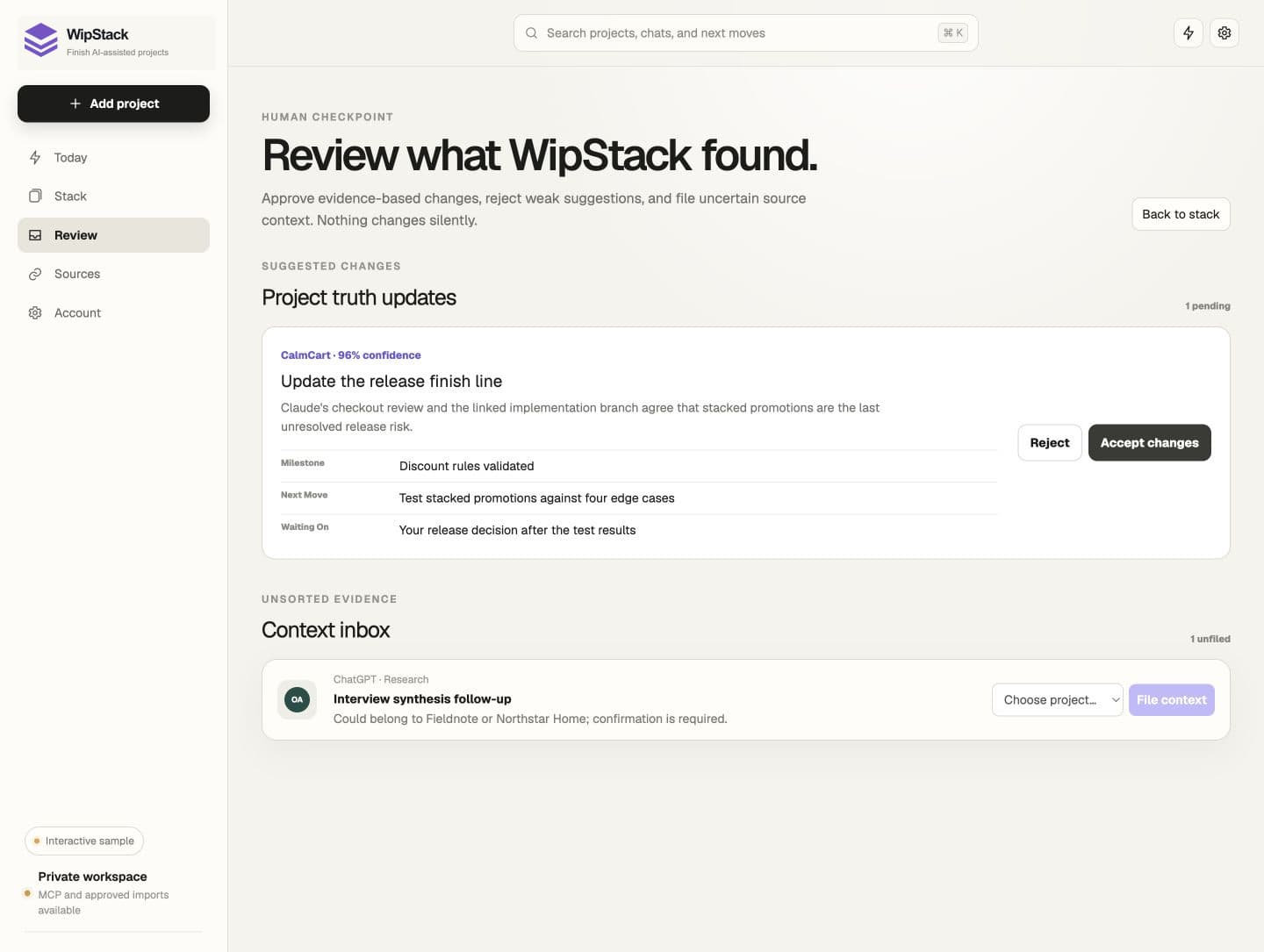The image size is (1264, 952).
Task: Open the Choose project dropdown
Action: click(x=1058, y=700)
